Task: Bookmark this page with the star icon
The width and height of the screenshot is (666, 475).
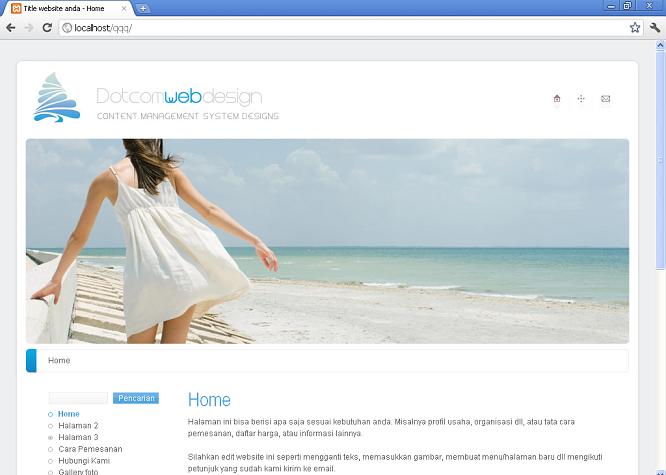Action: 635,28
